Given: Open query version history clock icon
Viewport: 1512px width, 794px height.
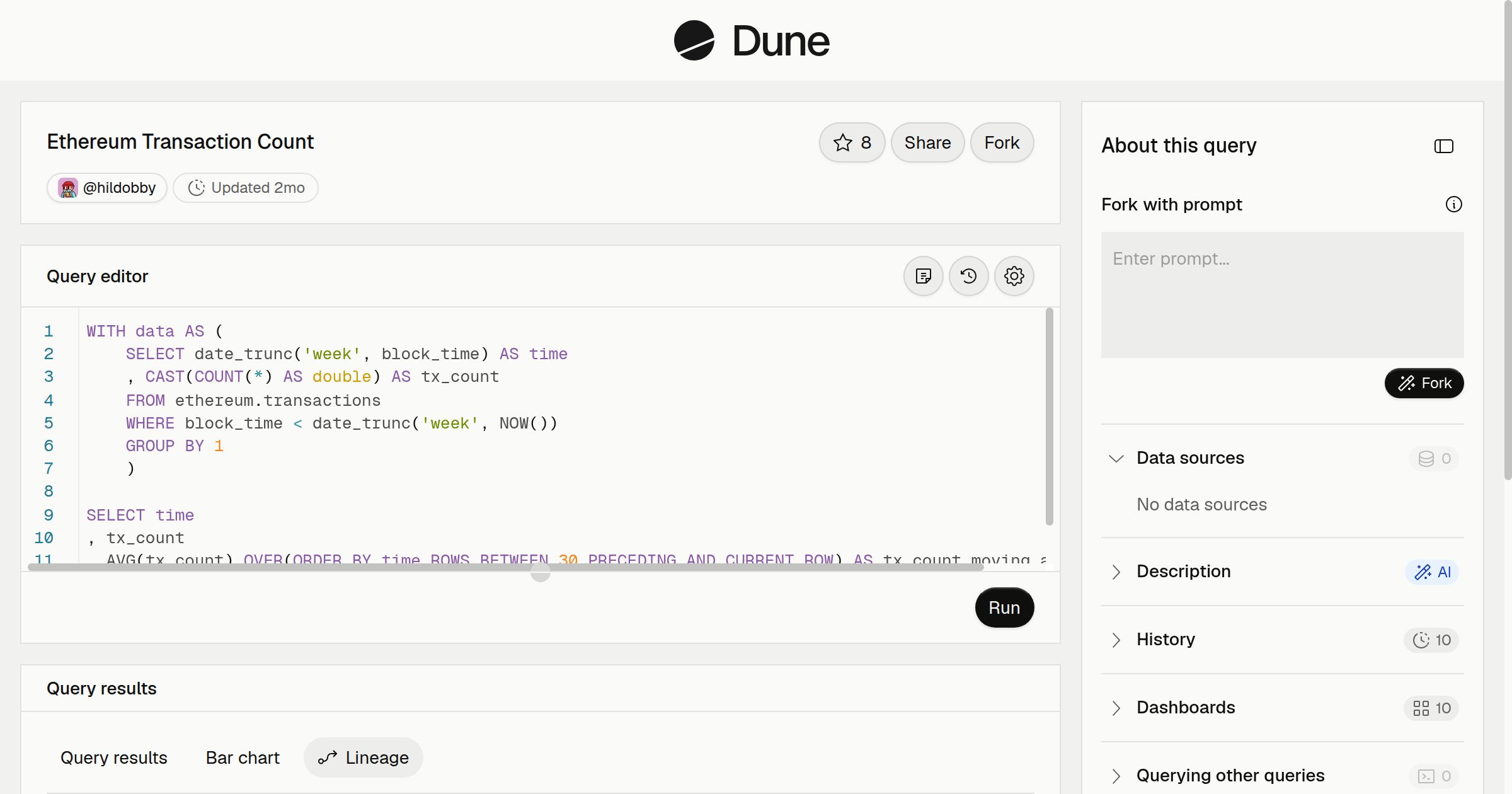Looking at the screenshot, I should coord(968,276).
